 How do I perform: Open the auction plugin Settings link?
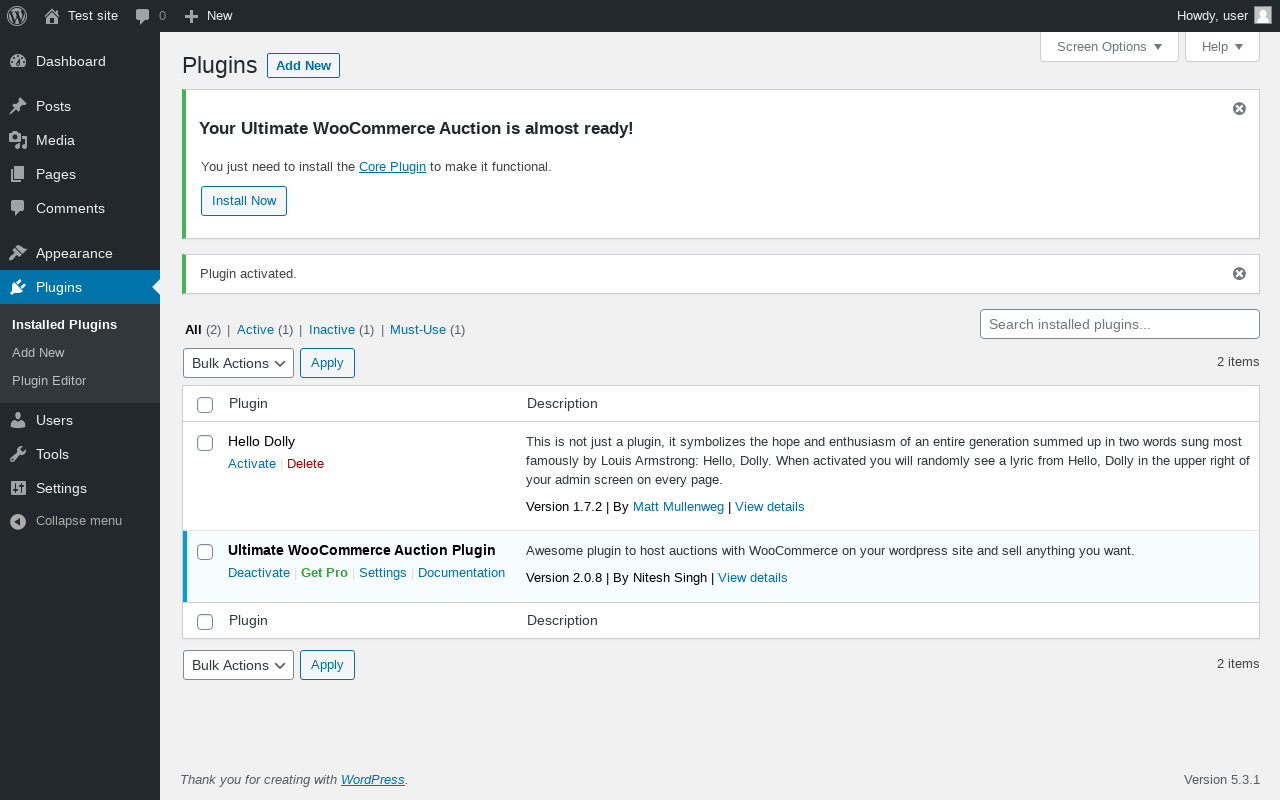click(x=383, y=572)
